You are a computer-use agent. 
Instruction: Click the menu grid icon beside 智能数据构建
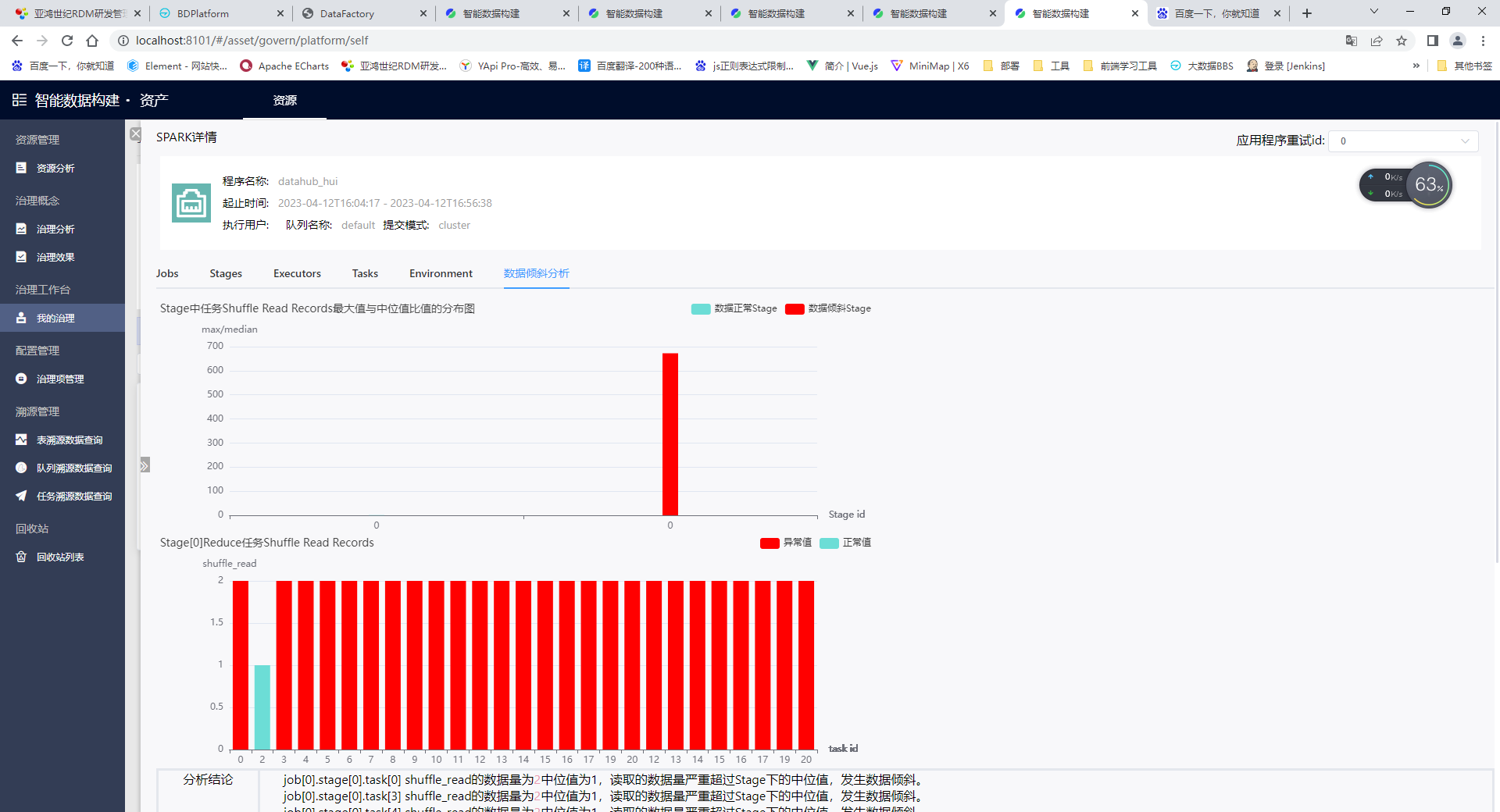(x=20, y=100)
